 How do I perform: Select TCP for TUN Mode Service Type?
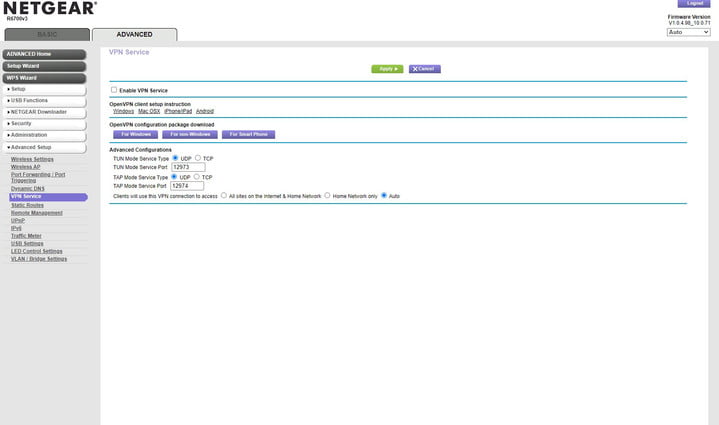(198, 158)
